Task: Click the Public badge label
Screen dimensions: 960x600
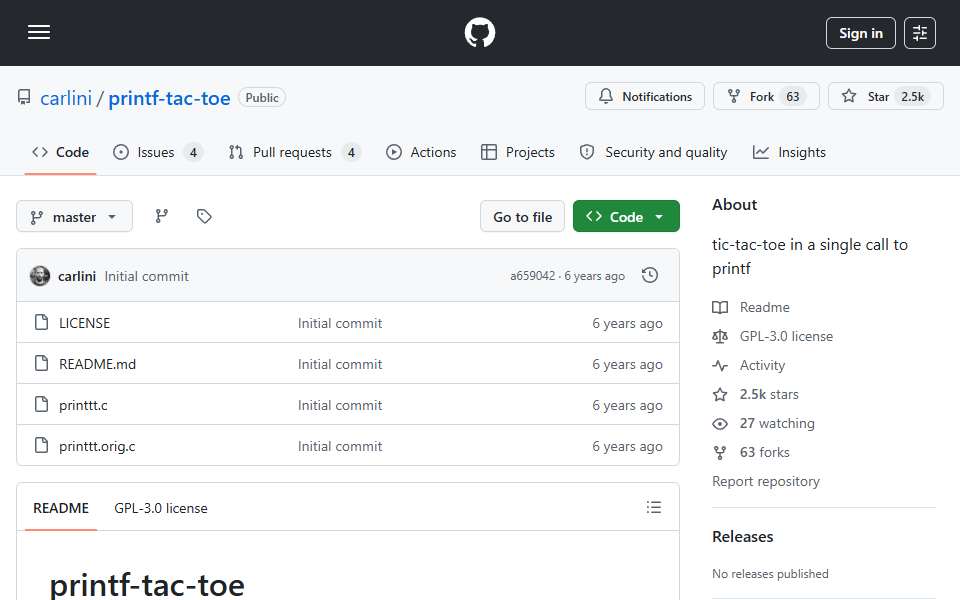Action: (x=262, y=97)
